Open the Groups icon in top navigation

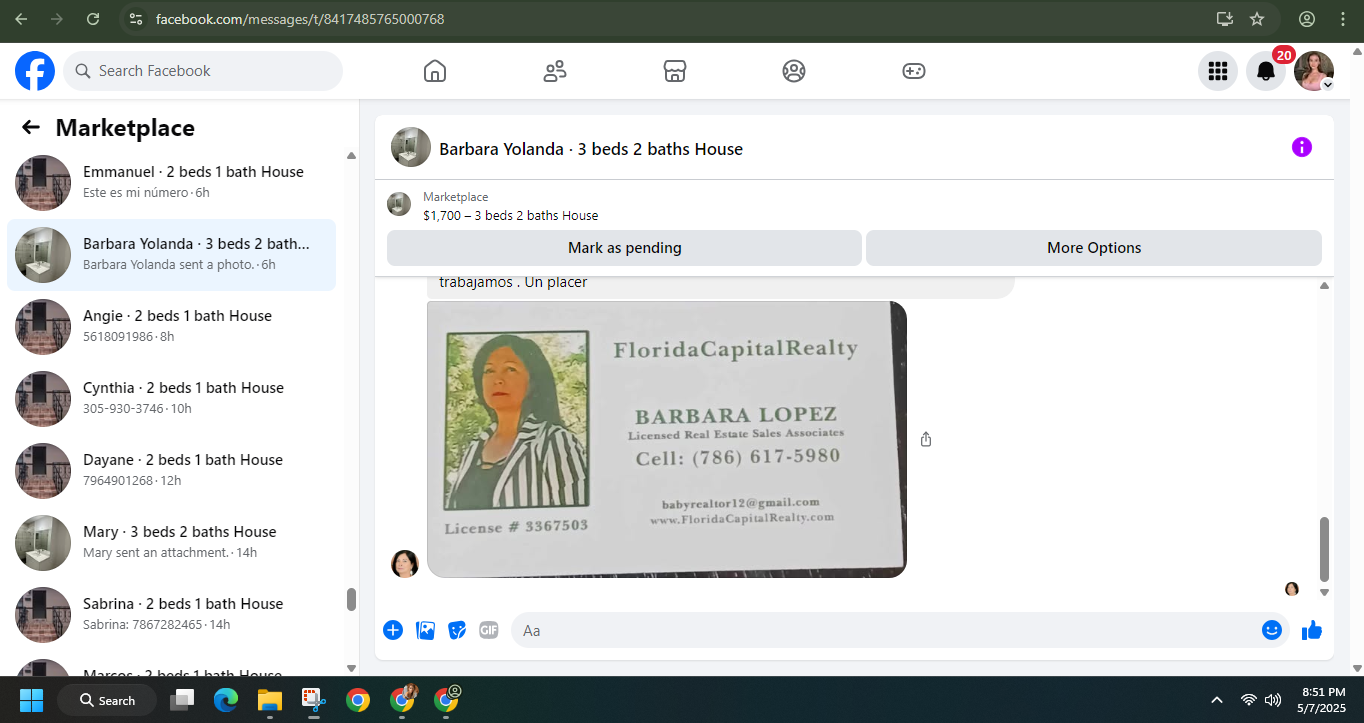794,71
